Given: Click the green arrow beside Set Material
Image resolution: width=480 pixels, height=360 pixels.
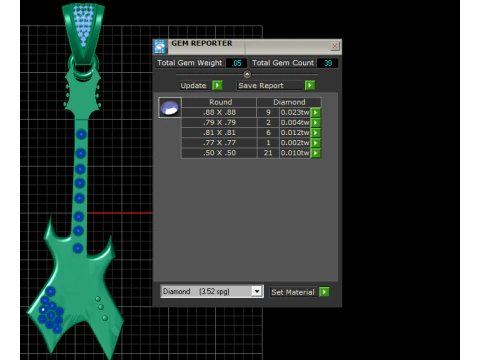Looking at the screenshot, I should pyautogui.click(x=324, y=292).
